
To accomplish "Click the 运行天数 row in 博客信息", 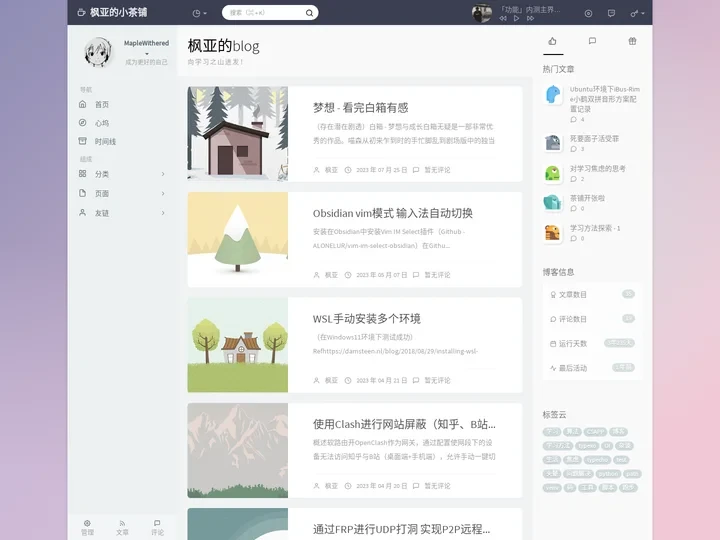I will click(x=592, y=343).
